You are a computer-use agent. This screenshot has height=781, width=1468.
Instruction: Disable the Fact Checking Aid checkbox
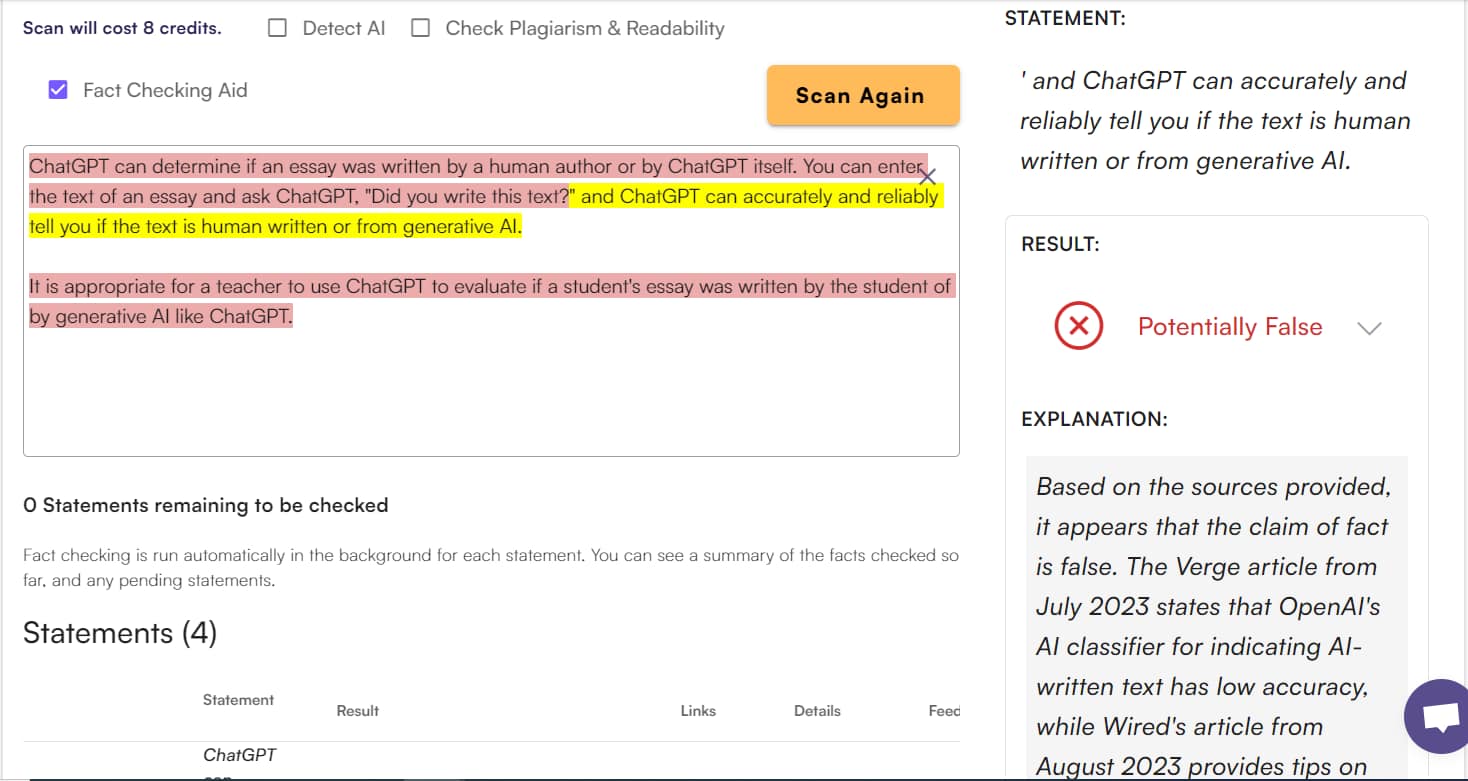point(57,90)
